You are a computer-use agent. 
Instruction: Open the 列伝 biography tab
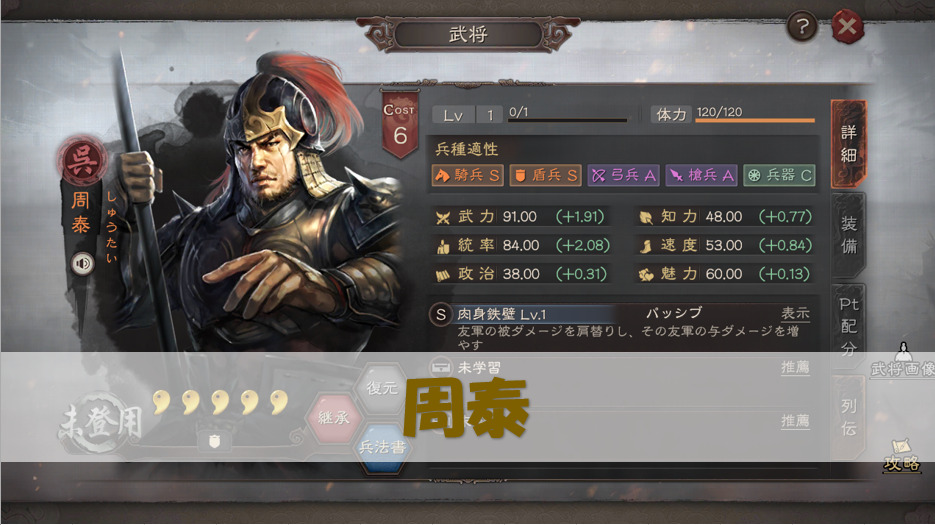tap(849, 418)
